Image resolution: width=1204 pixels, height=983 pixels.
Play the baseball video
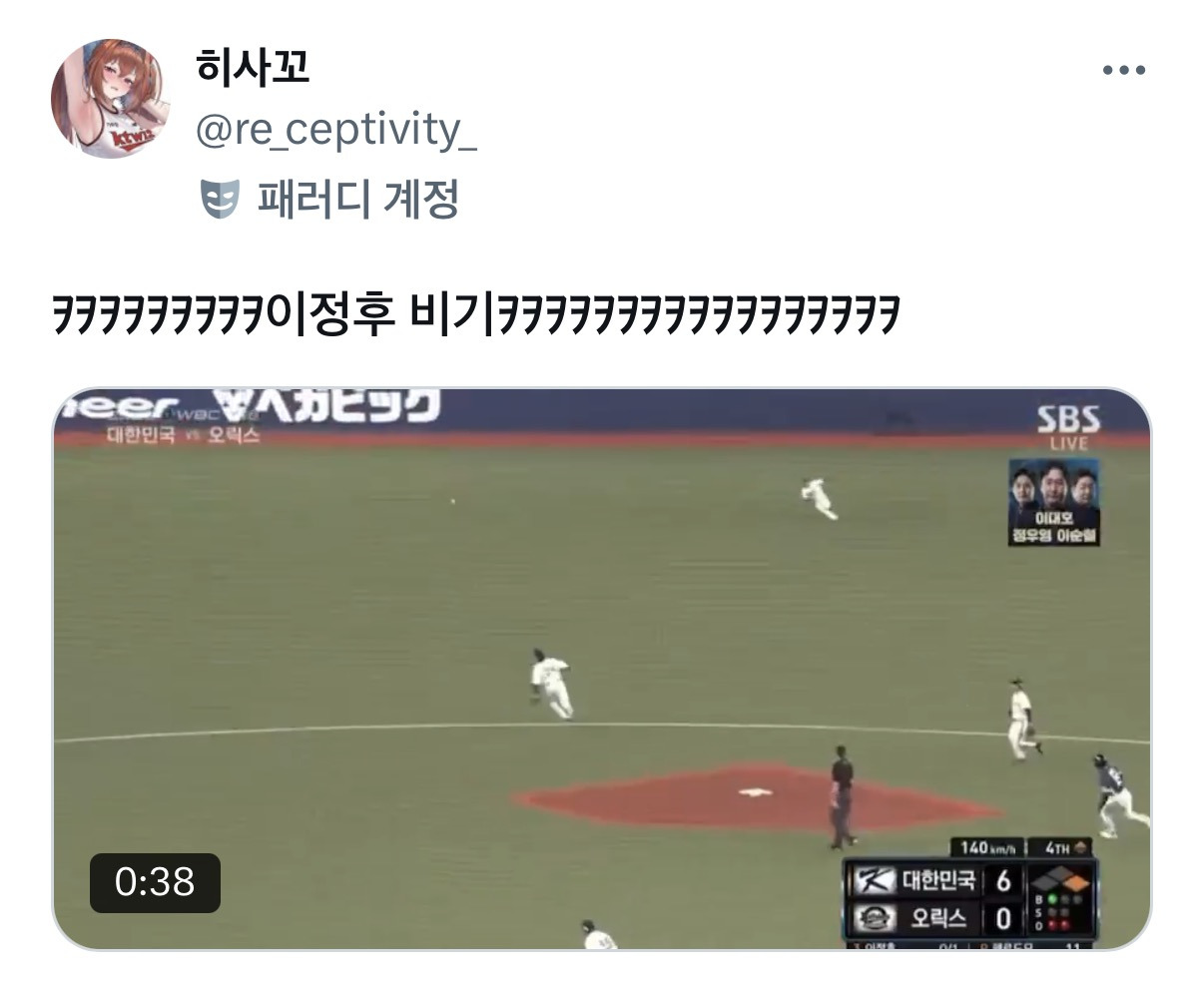pyautogui.click(x=601, y=669)
